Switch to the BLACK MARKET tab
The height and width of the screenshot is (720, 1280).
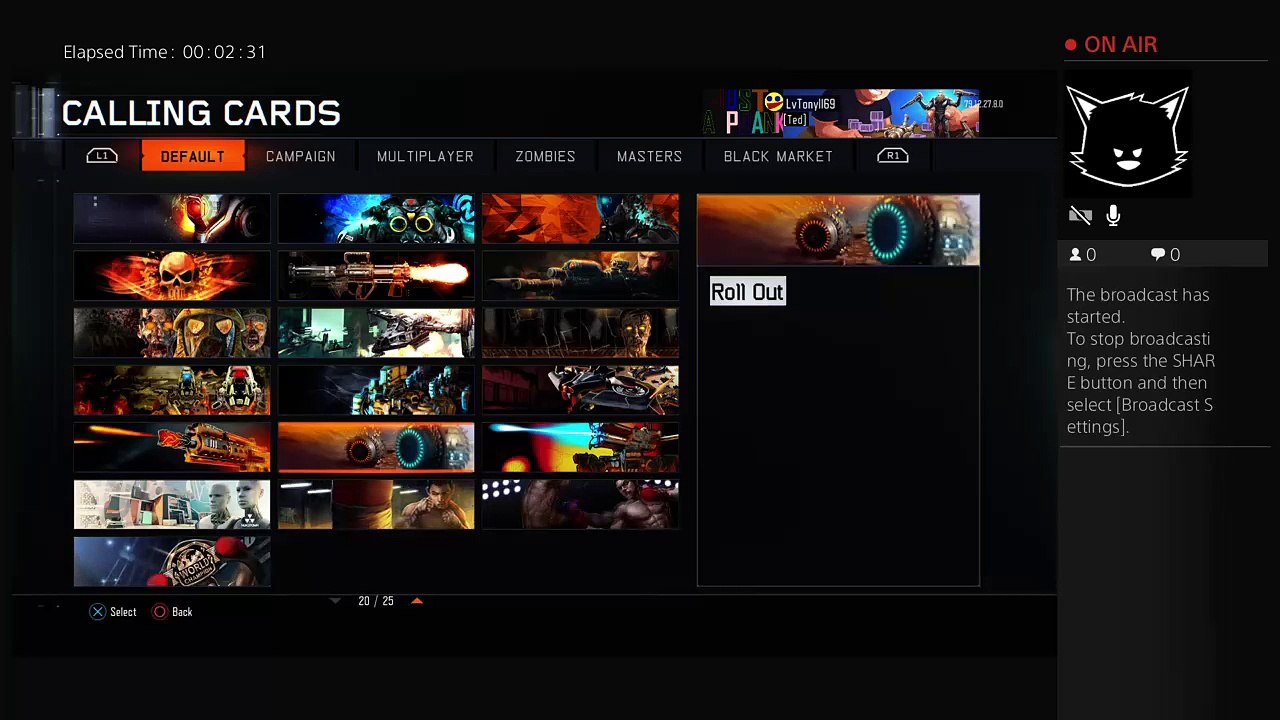(778, 156)
